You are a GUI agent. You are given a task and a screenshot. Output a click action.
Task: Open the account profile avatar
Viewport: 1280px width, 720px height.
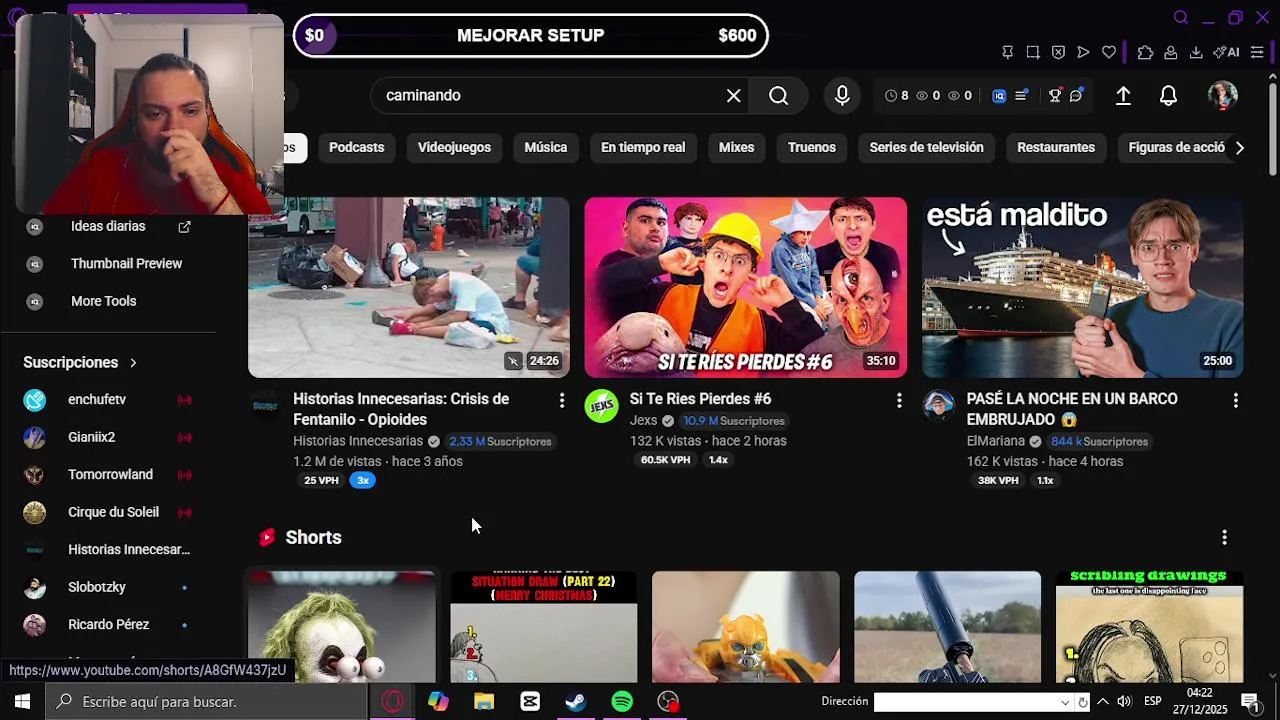pos(1223,96)
